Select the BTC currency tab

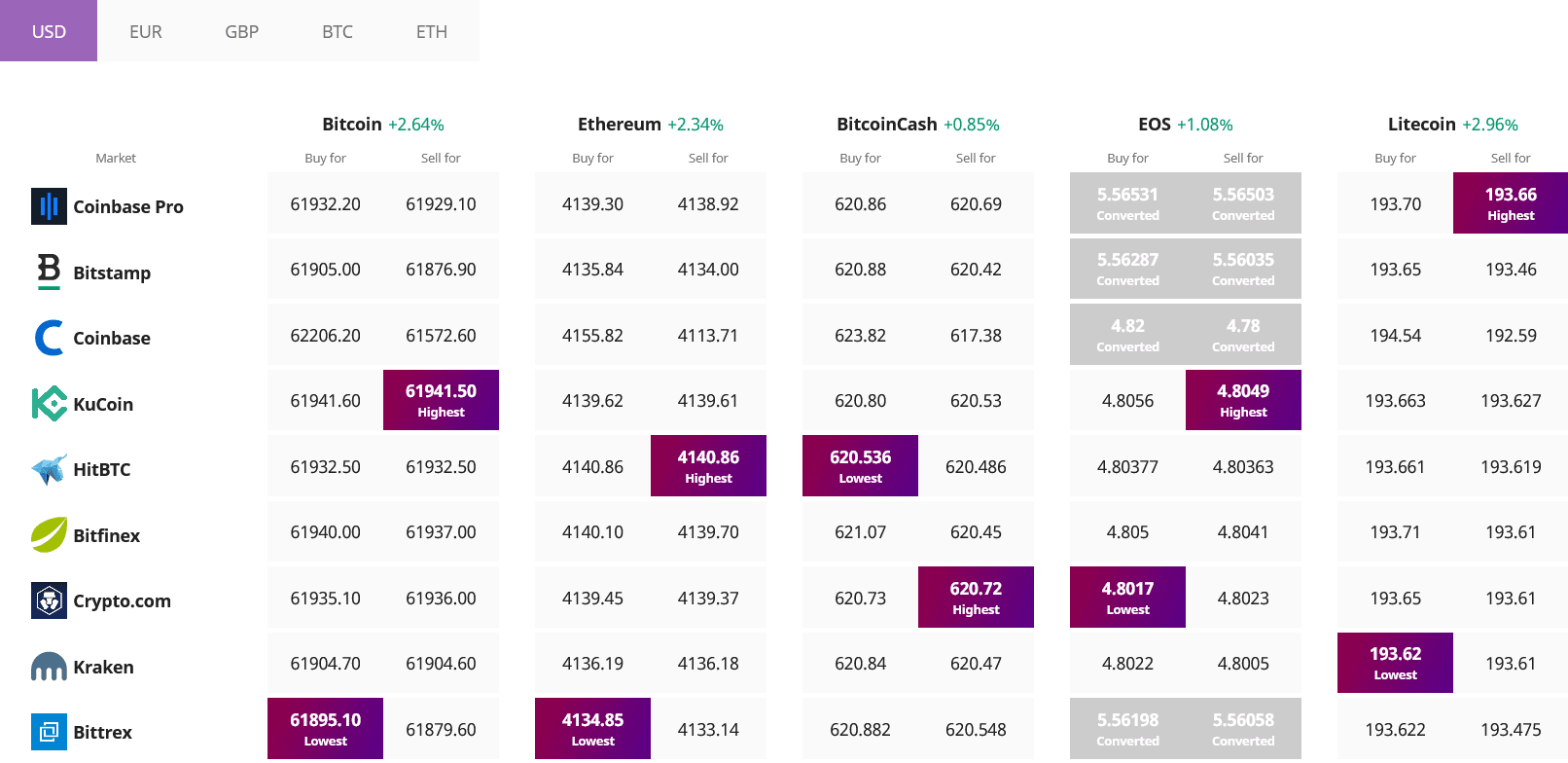coord(338,31)
